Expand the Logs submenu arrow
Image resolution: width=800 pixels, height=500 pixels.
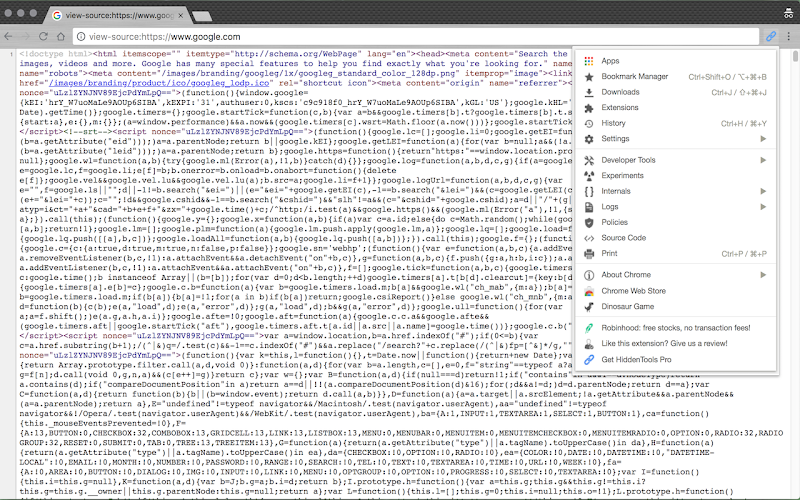pyautogui.click(x=763, y=207)
